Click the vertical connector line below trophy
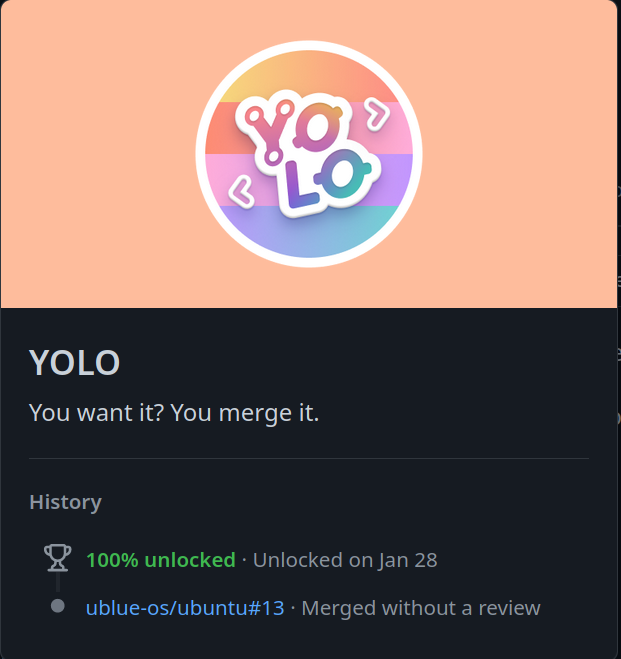The image size is (621, 659). click(x=58, y=583)
